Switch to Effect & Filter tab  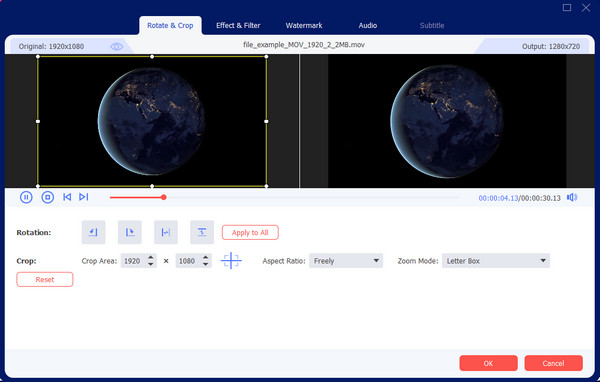coord(238,25)
